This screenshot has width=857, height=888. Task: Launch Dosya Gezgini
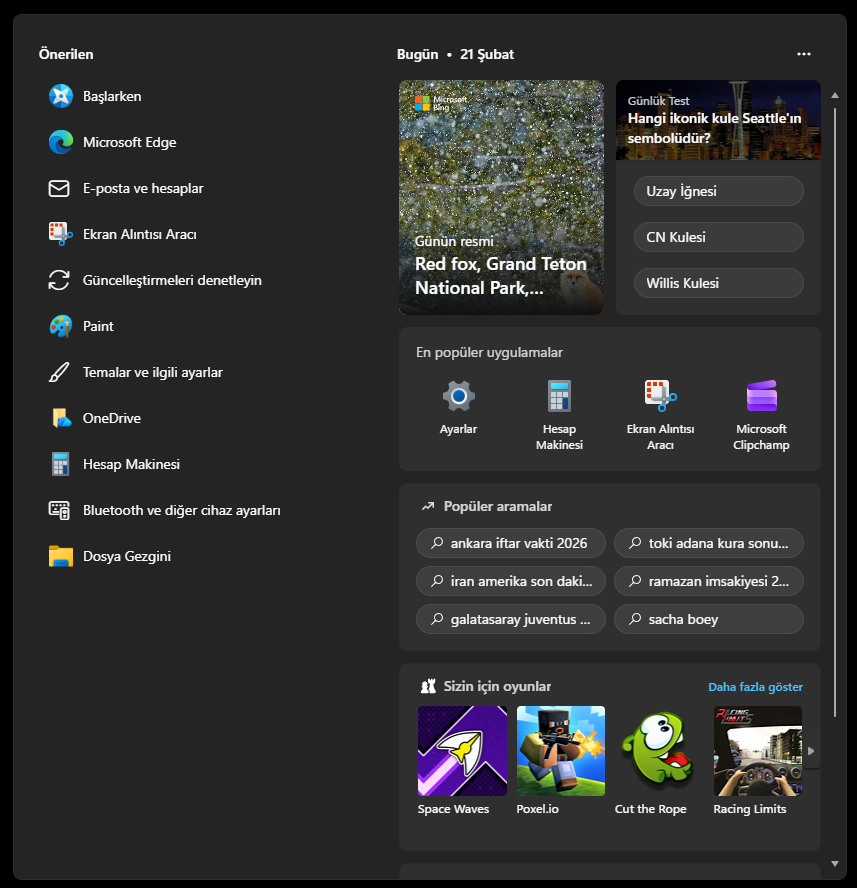[110, 556]
